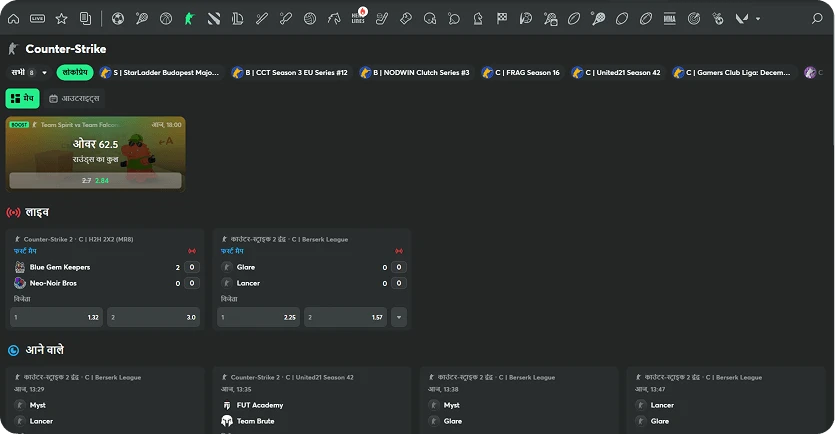This screenshot has height=434, width=835.
Task: Select FRAG Season 16 tournament tab
Action: coord(521,72)
